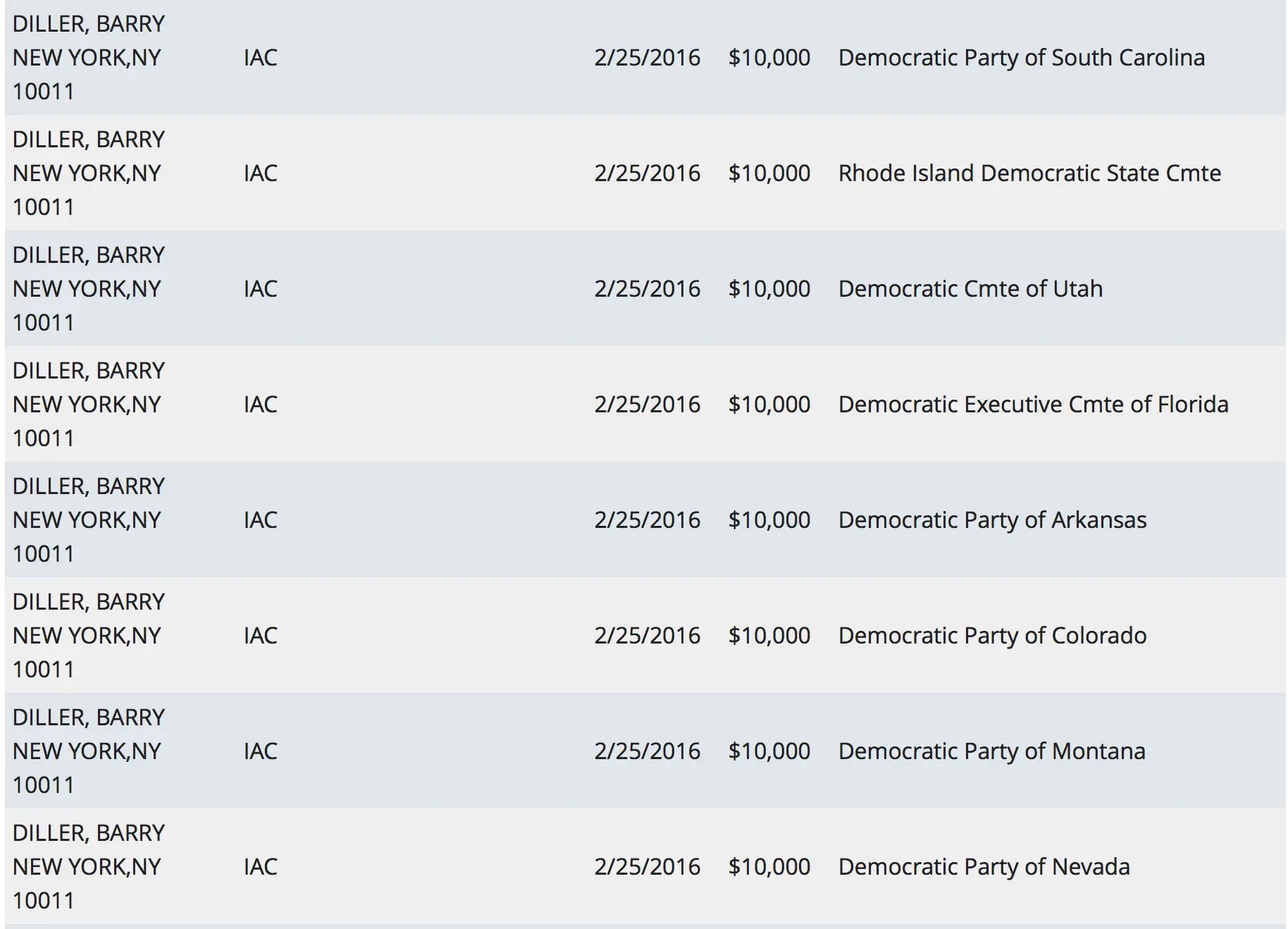Screen dimensions: 1288x929
Task: Select the IAC employer cell in Colorado row
Action: tap(260, 636)
